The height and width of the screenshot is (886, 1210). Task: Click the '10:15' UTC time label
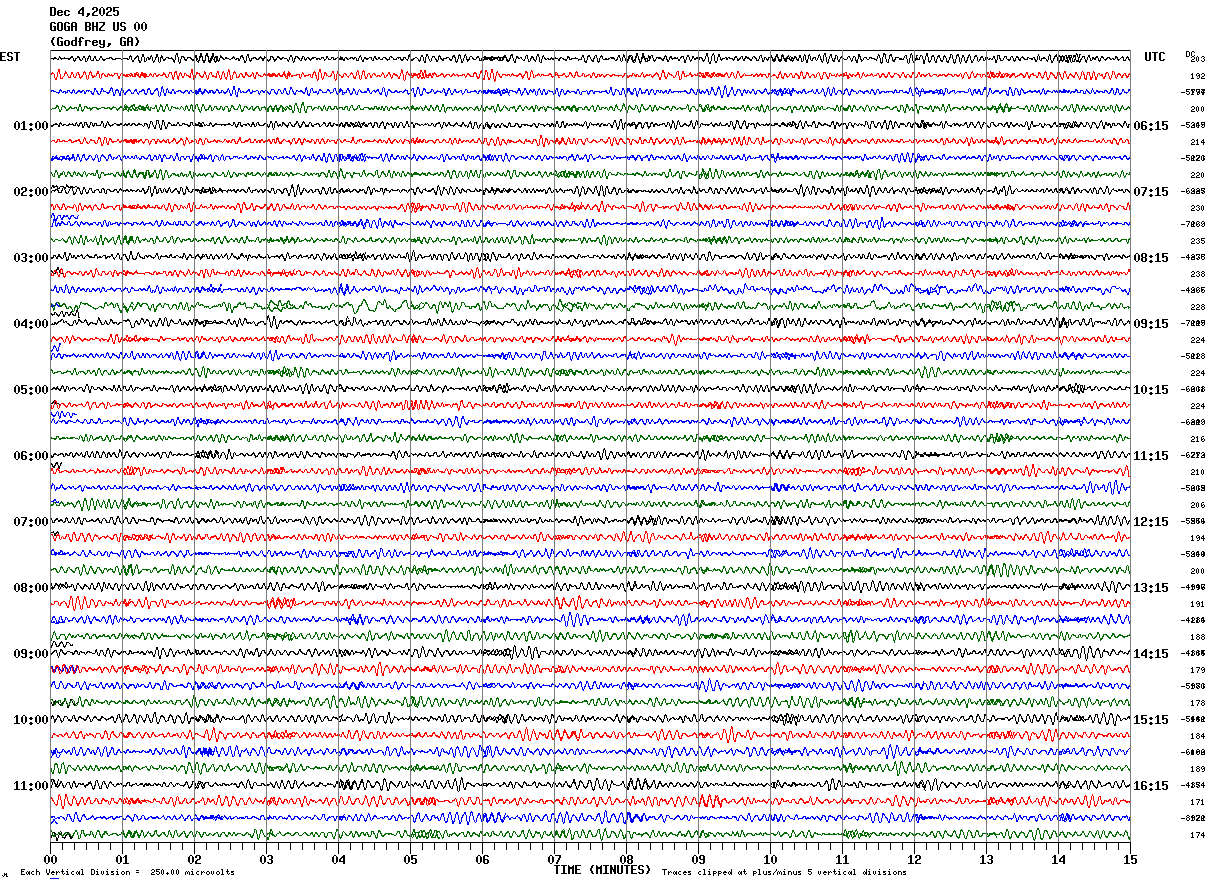coord(1151,390)
